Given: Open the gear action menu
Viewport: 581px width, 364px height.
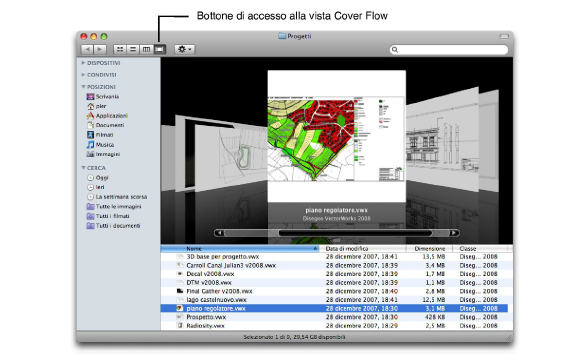Looking at the screenshot, I should pyautogui.click(x=185, y=49).
